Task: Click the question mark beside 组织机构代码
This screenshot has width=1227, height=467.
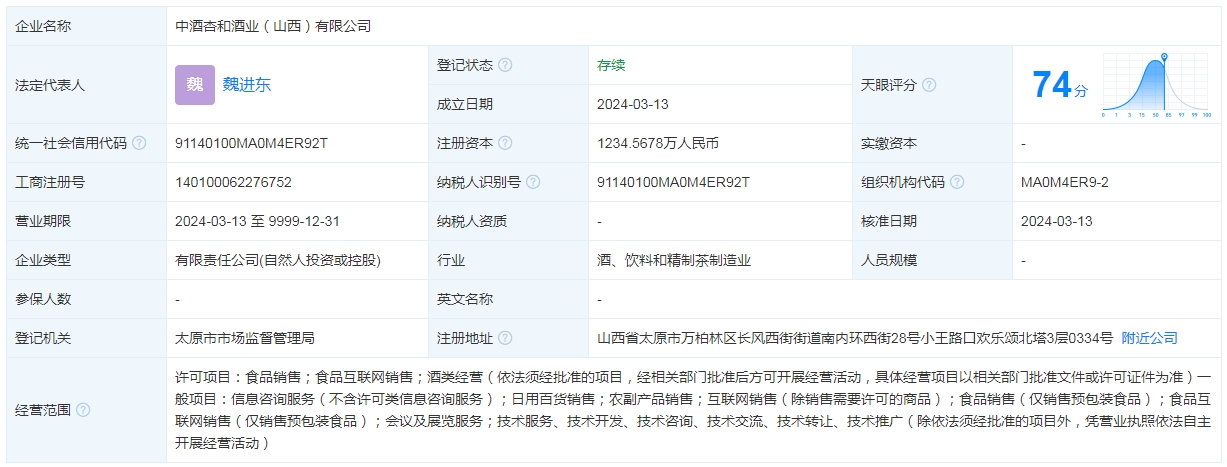Action: pyautogui.click(x=957, y=182)
